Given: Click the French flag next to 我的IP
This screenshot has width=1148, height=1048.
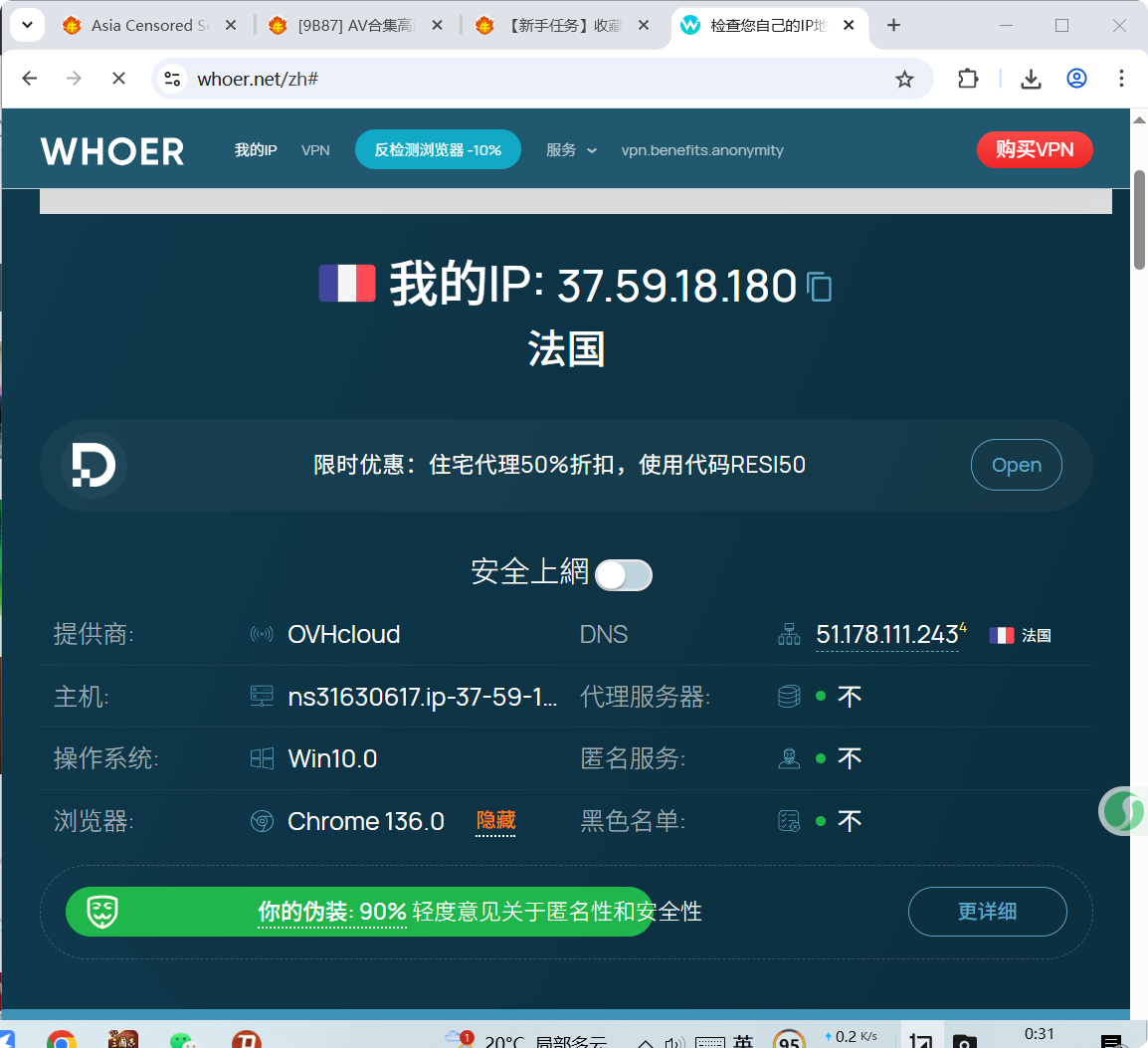Looking at the screenshot, I should point(347,284).
